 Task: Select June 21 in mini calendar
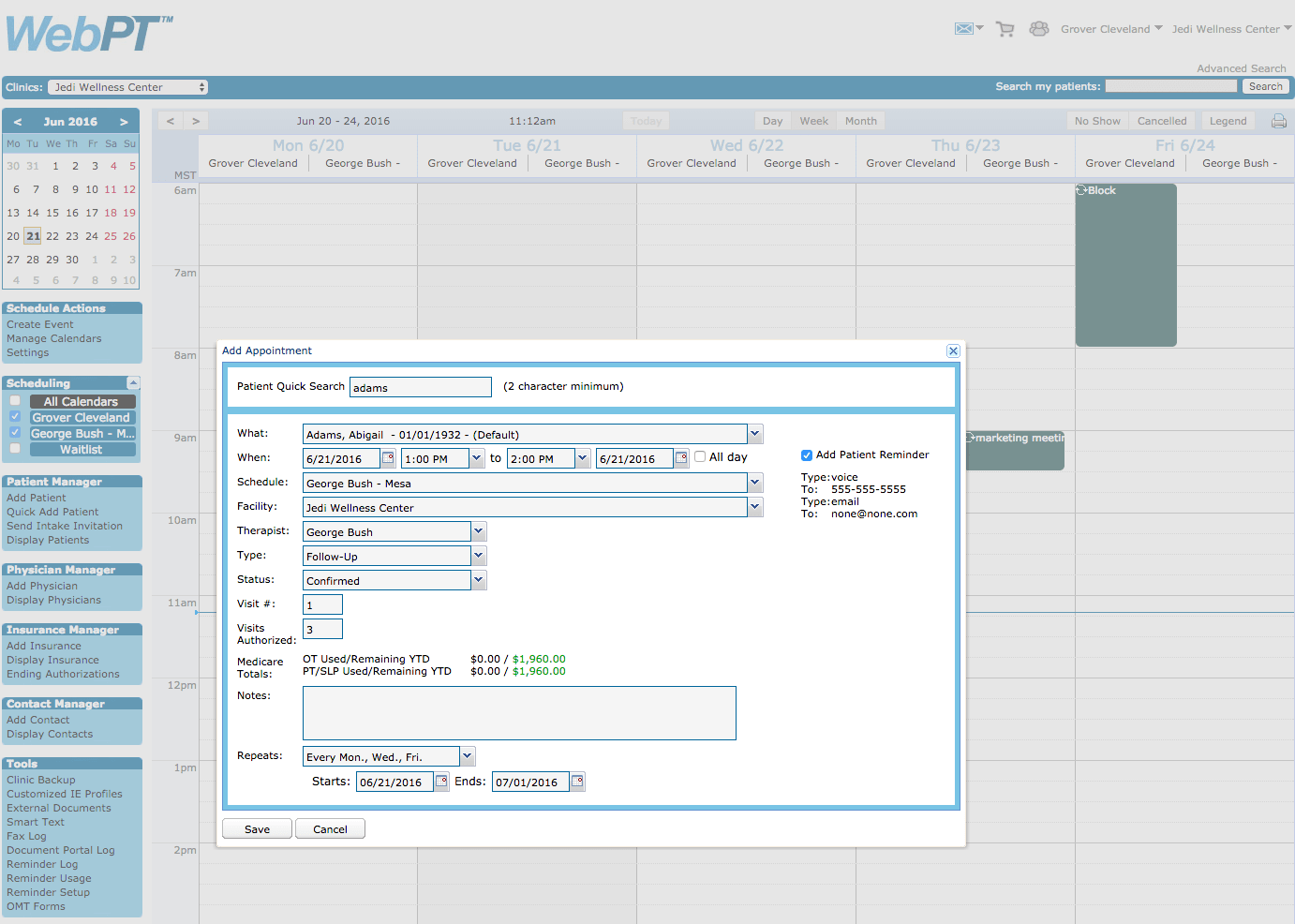click(x=33, y=236)
